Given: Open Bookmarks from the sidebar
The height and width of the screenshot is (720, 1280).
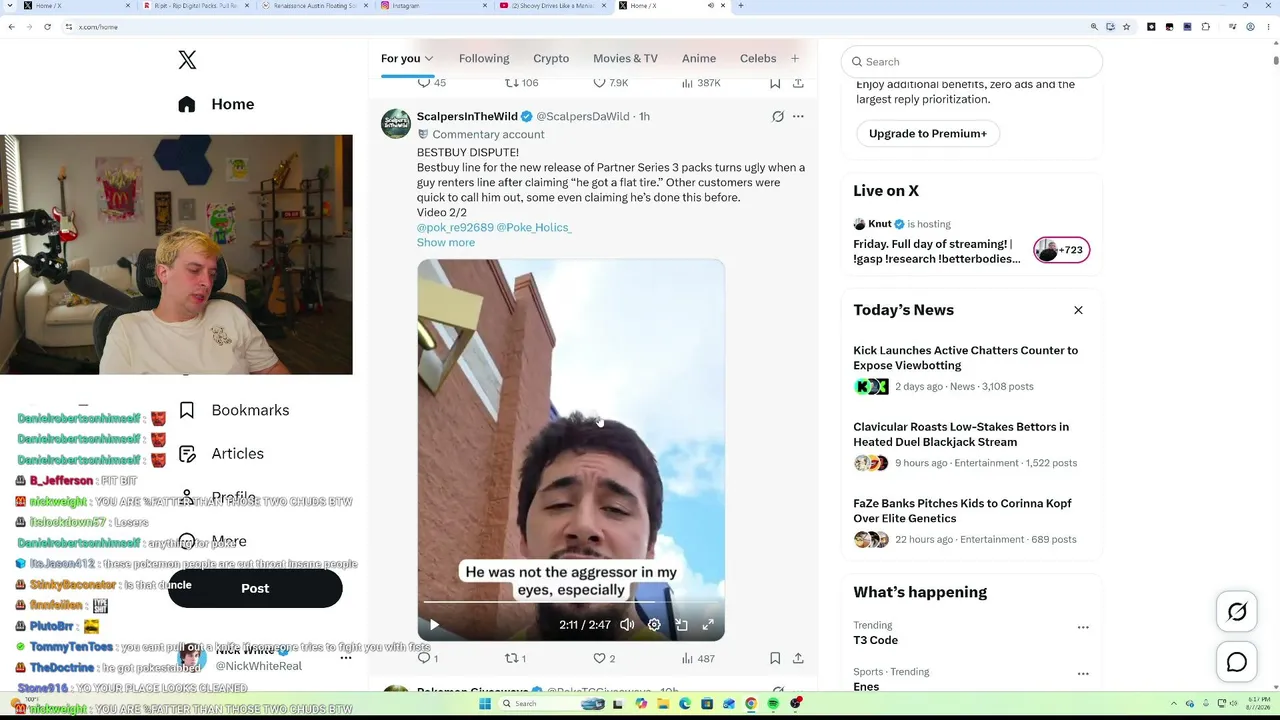Looking at the screenshot, I should click(x=234, y=410).
